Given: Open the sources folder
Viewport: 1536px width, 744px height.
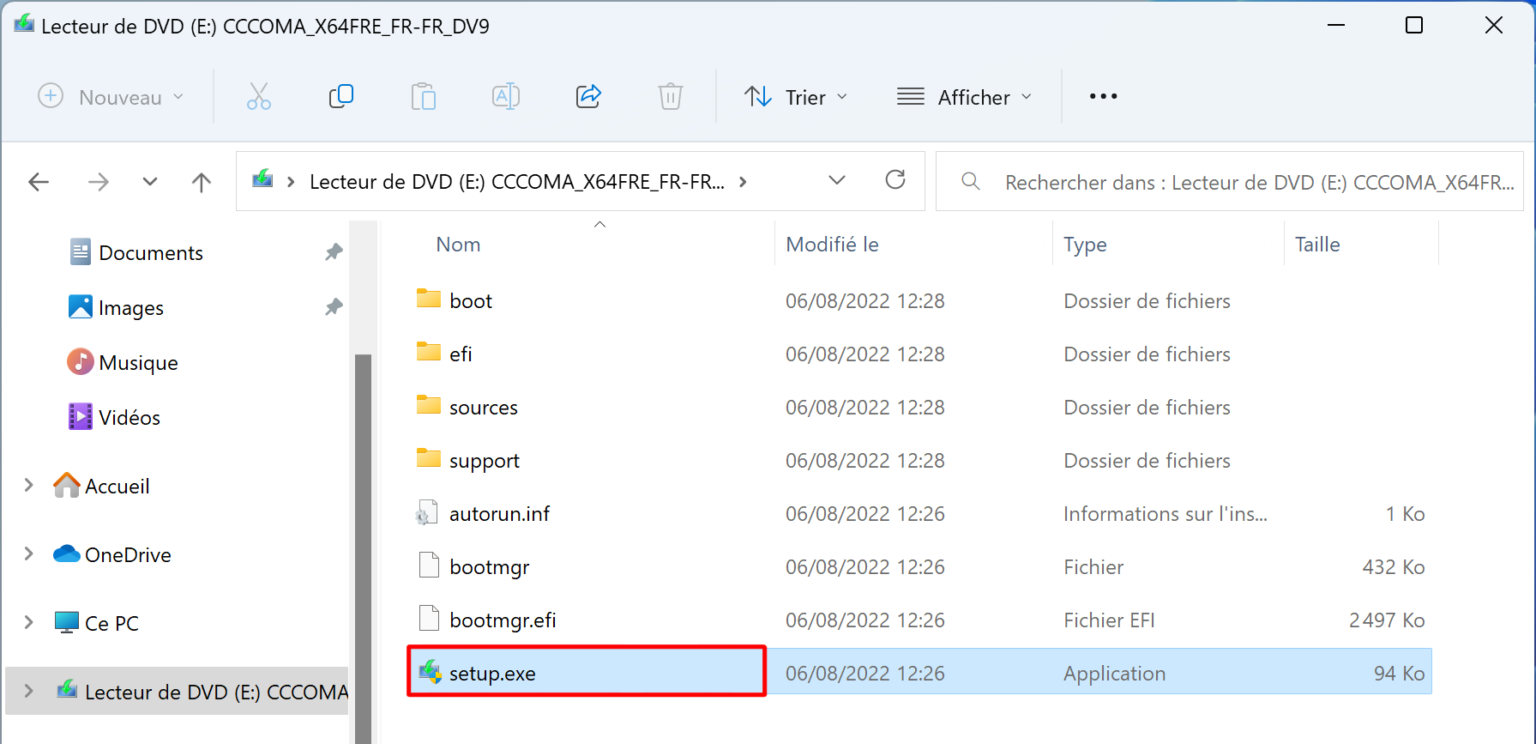Looking at the screenshot, I should pos(483,406).
